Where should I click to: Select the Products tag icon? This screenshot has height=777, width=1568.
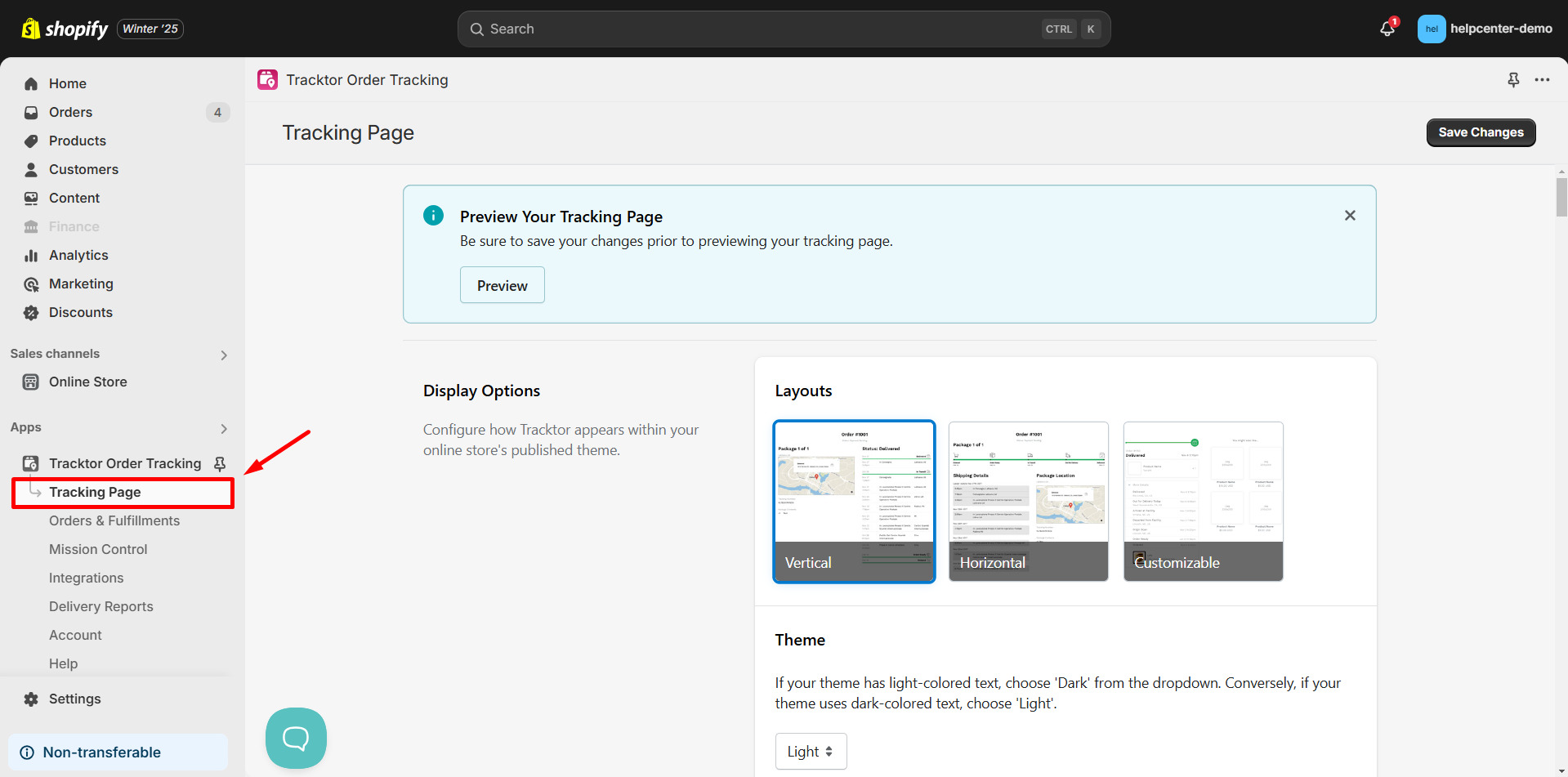point(30,141)
